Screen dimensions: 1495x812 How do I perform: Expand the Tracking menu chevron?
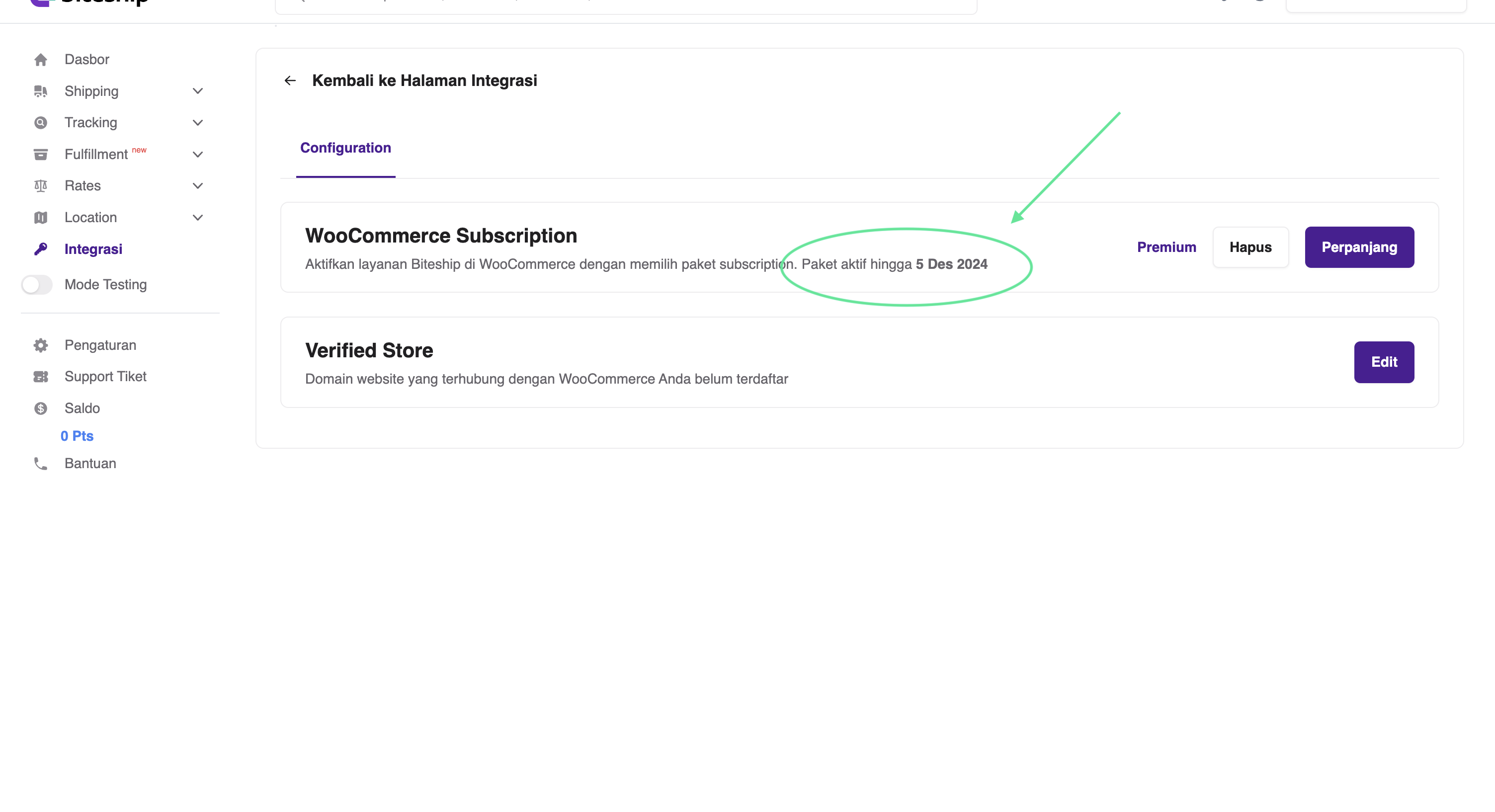point(197,122)
